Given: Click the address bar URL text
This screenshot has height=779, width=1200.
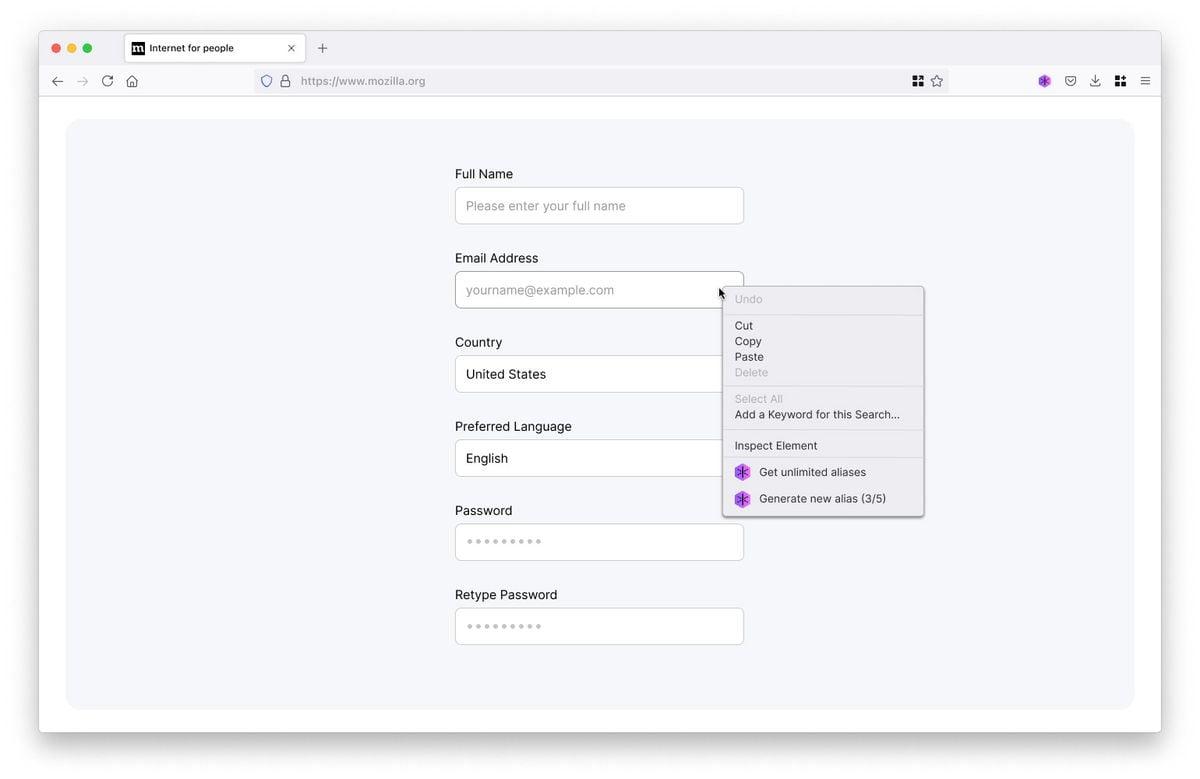Looking at the screenshot, I should (363, 81).
